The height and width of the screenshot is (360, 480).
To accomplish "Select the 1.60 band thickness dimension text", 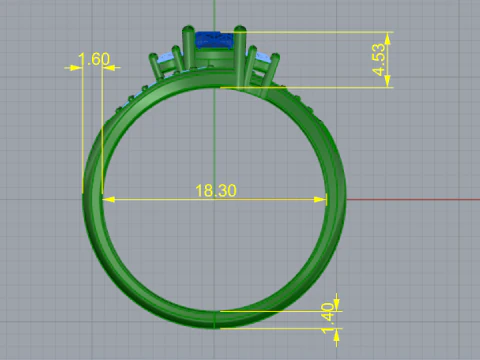I will point(94,59).
